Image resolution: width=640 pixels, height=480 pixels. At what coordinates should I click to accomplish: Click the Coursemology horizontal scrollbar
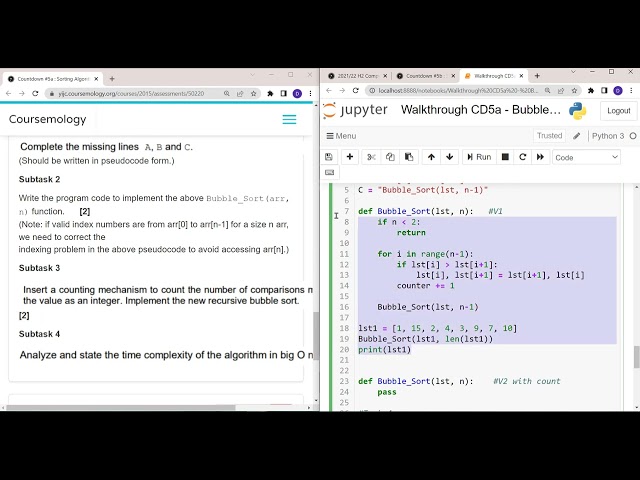[x=121, y=407]
